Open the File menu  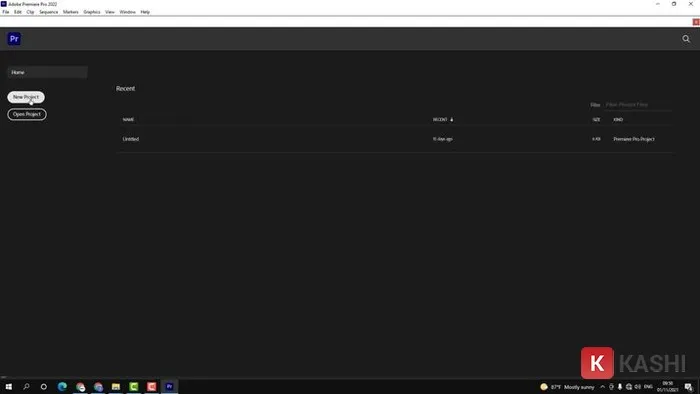[x=6, y=12]
